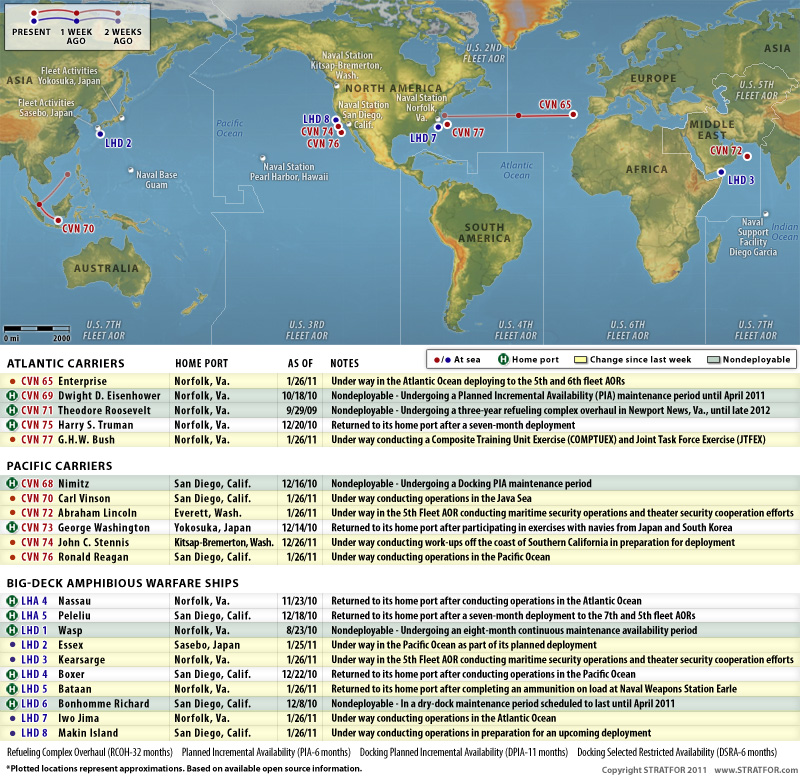Click the home port H icon for LHD 5
The width and height of the screenshot is (800, 776).
[12, 689]
